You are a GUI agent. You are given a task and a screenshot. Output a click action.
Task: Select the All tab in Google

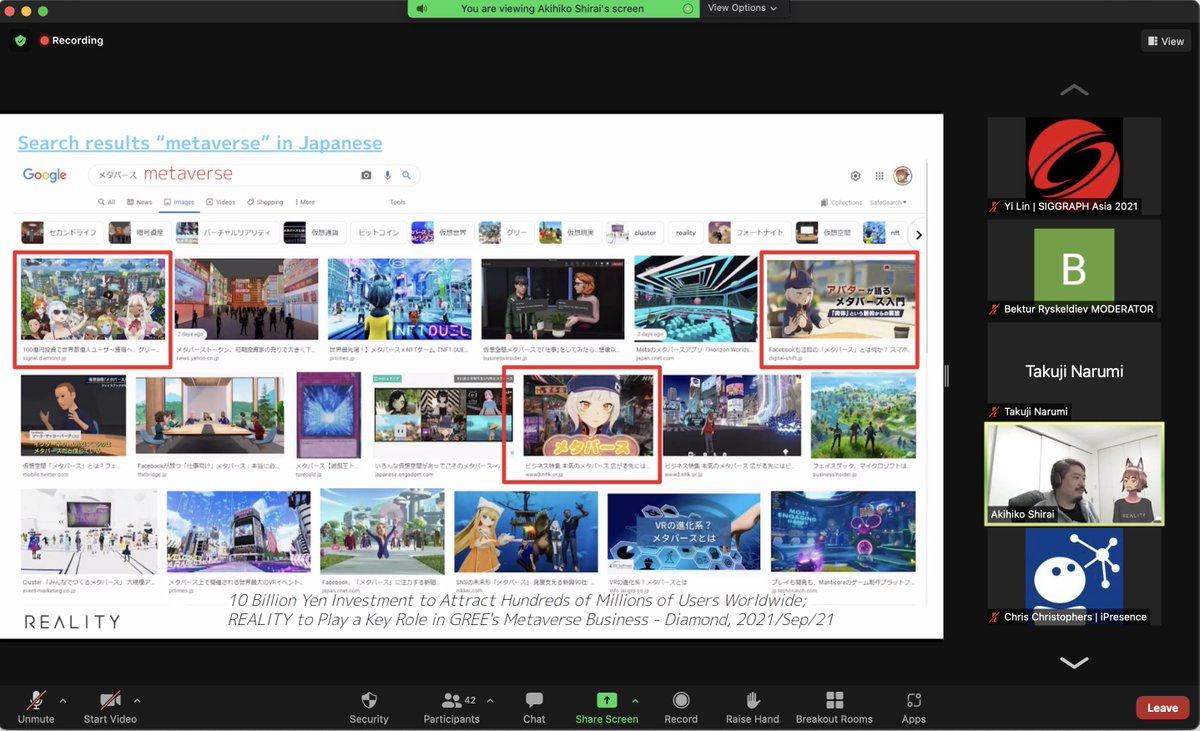pos(105,202)
